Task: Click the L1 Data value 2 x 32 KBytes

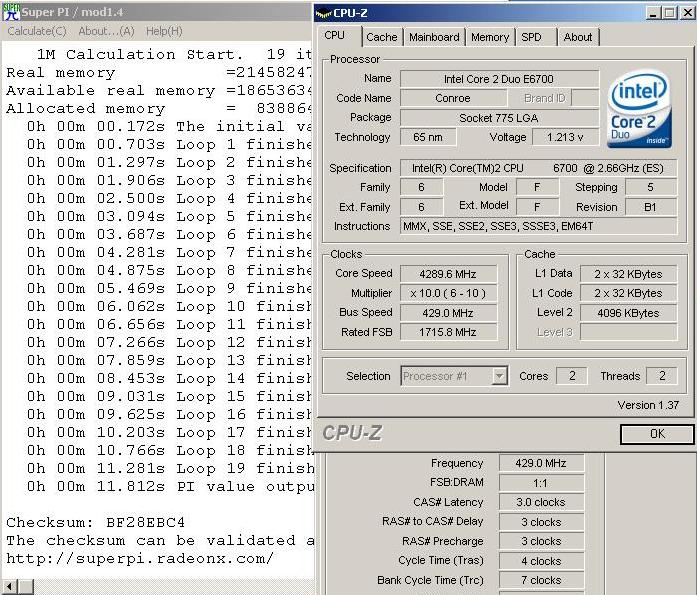Action: pyautogui.click(x=629, y=274)
